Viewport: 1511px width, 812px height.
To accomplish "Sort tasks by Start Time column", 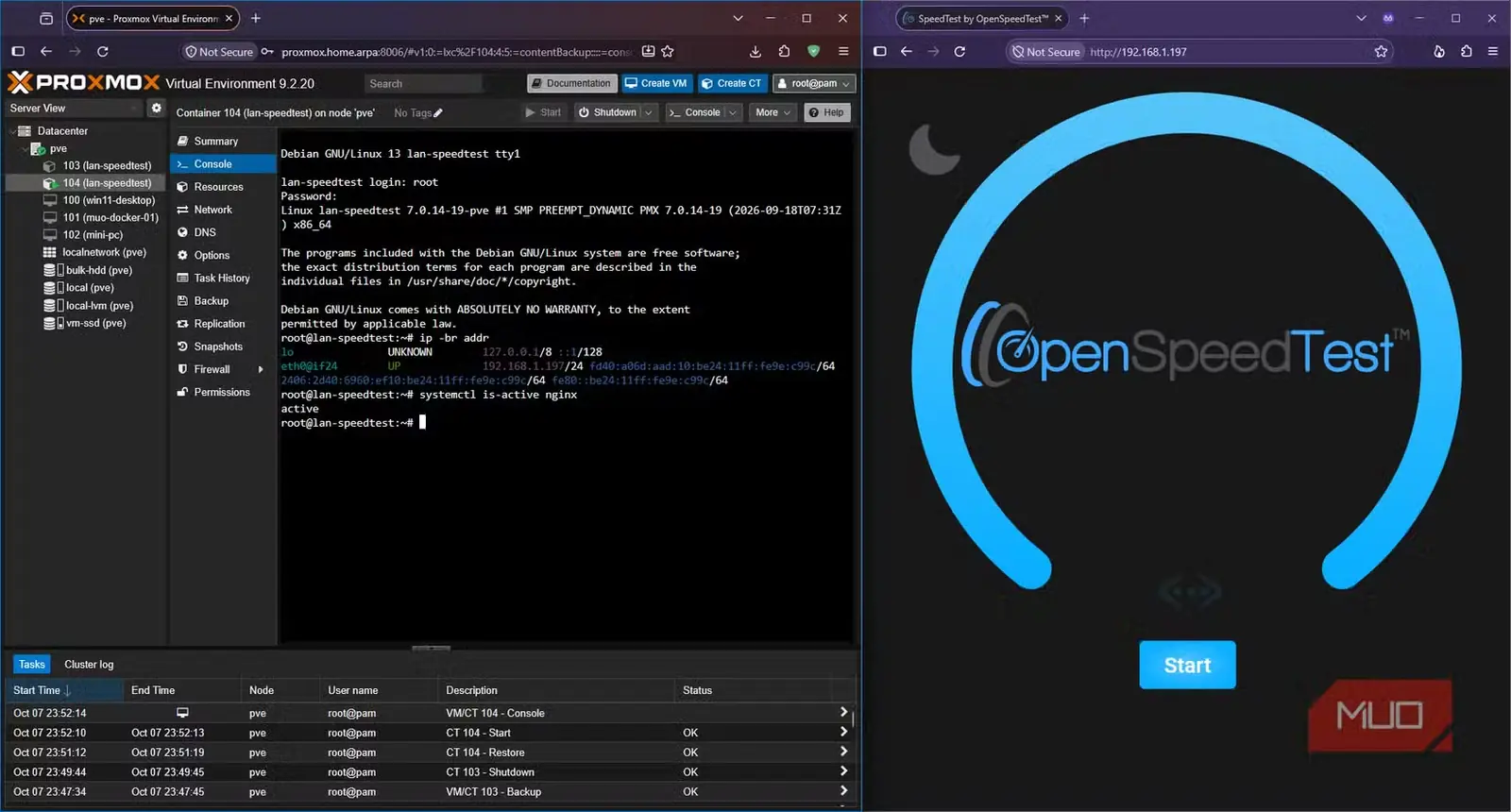I will tap(64, 690).
